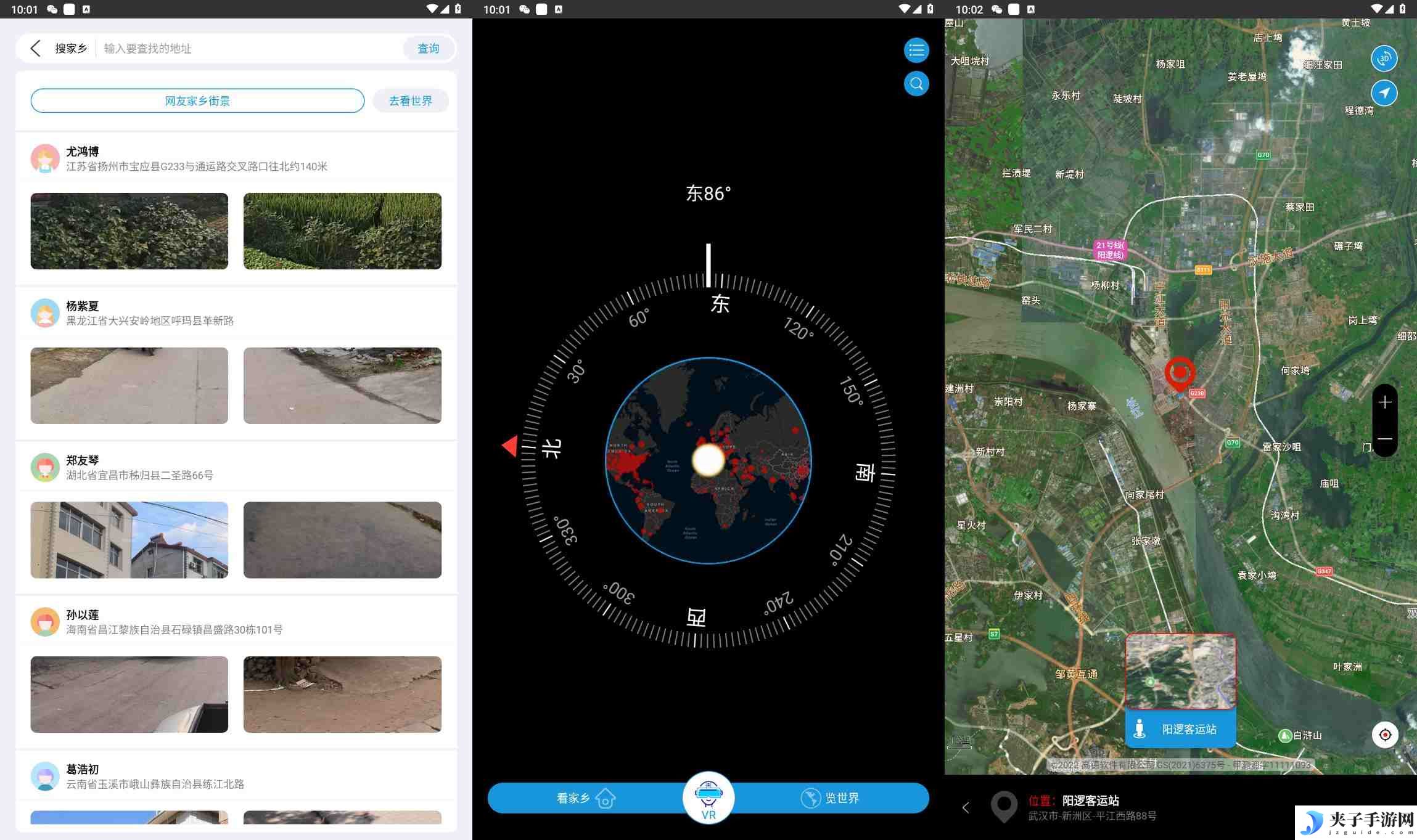Tap the address 武汉市-新洲区-平江西路88号
This screenshot has width=1417, height=840.
1092,816
